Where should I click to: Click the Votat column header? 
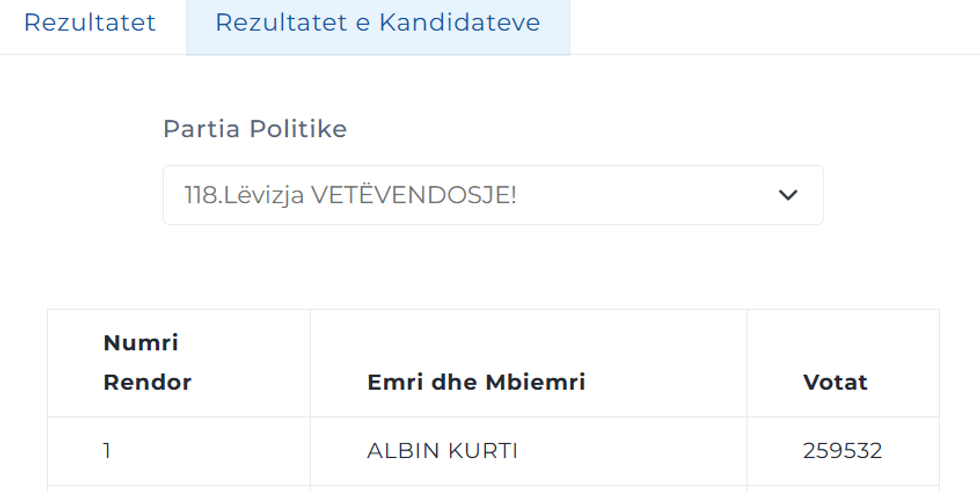point(835,382)
